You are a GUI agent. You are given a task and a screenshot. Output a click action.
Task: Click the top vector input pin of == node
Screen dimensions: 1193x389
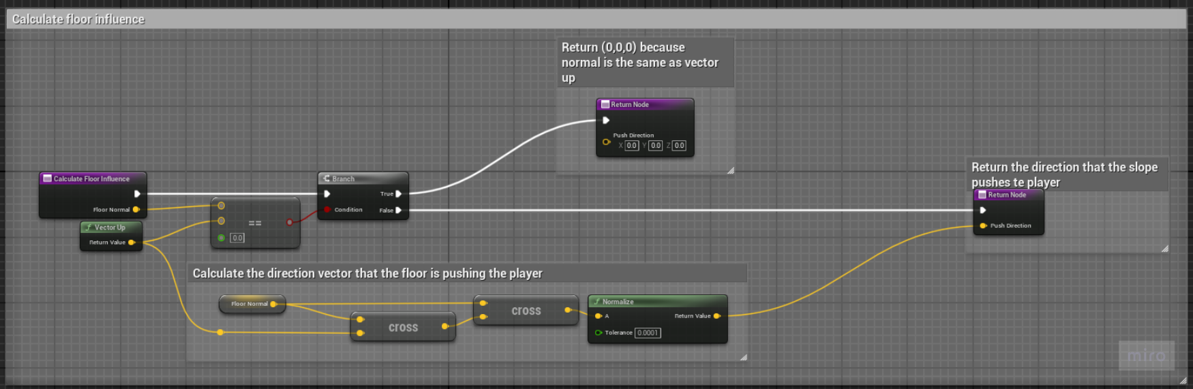click(x=221, y=206)
